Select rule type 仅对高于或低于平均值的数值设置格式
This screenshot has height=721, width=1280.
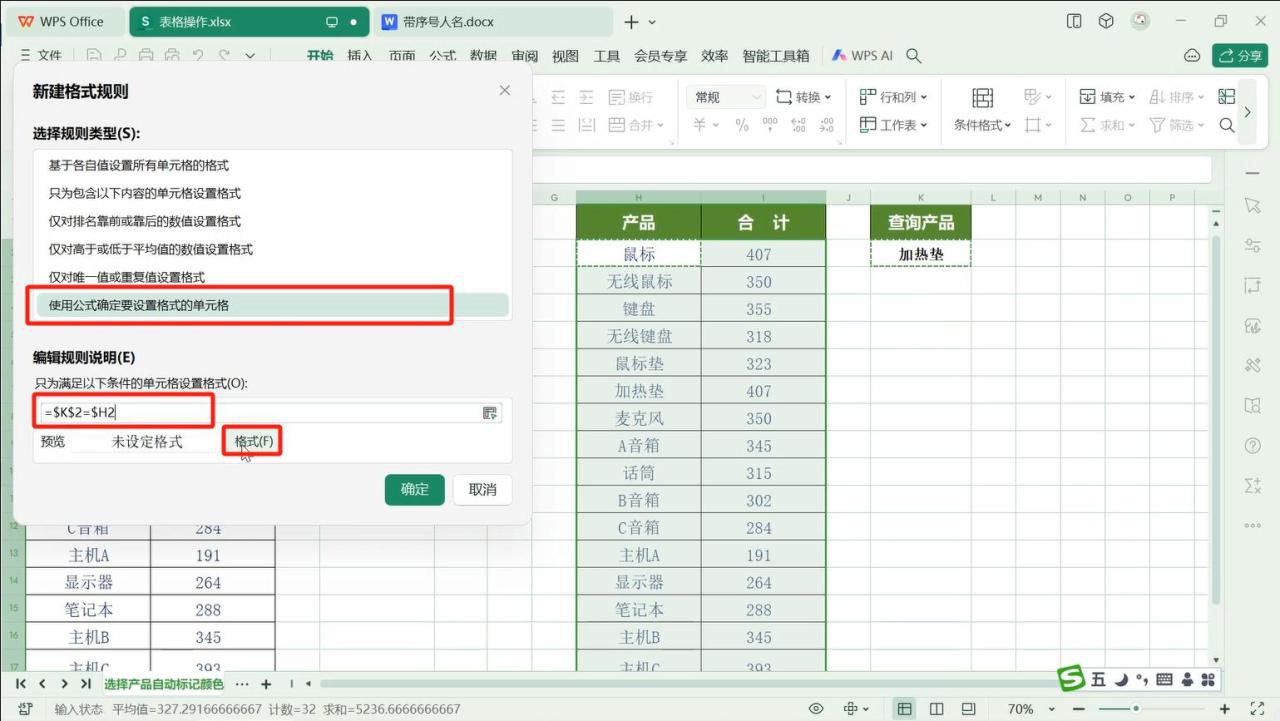(x=272, y=249)
